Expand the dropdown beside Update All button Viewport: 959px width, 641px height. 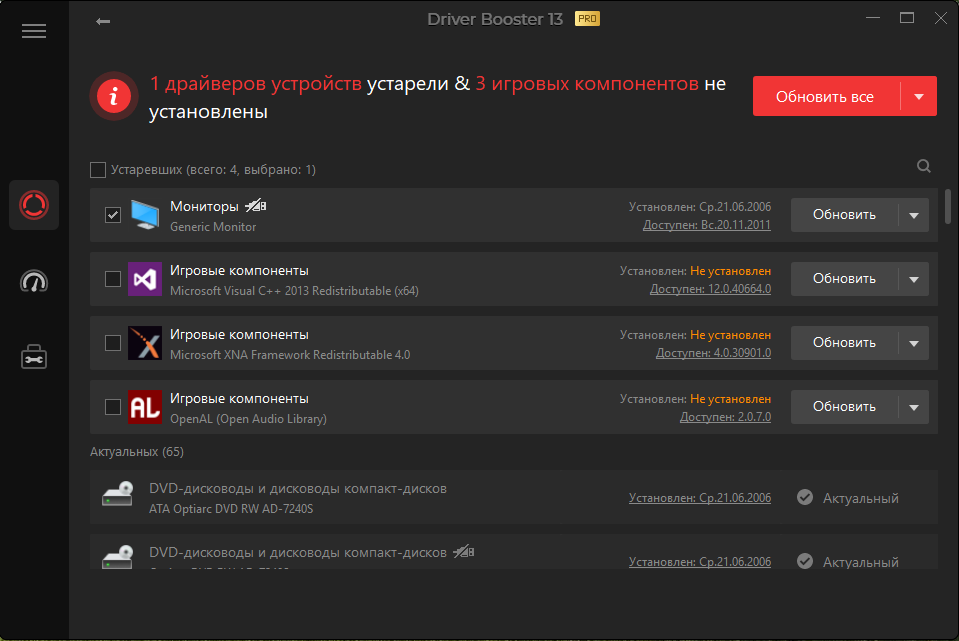[x=919, y=97]
